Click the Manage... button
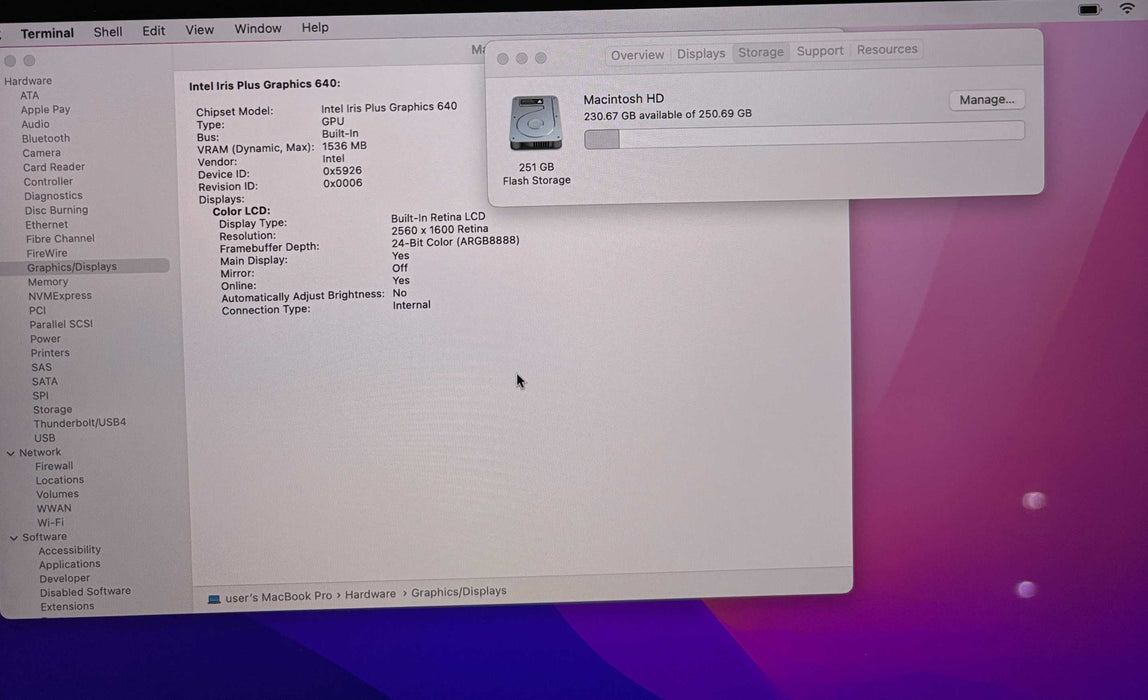The width and height of the screenshot is (1148, 700). coord(987,100)
